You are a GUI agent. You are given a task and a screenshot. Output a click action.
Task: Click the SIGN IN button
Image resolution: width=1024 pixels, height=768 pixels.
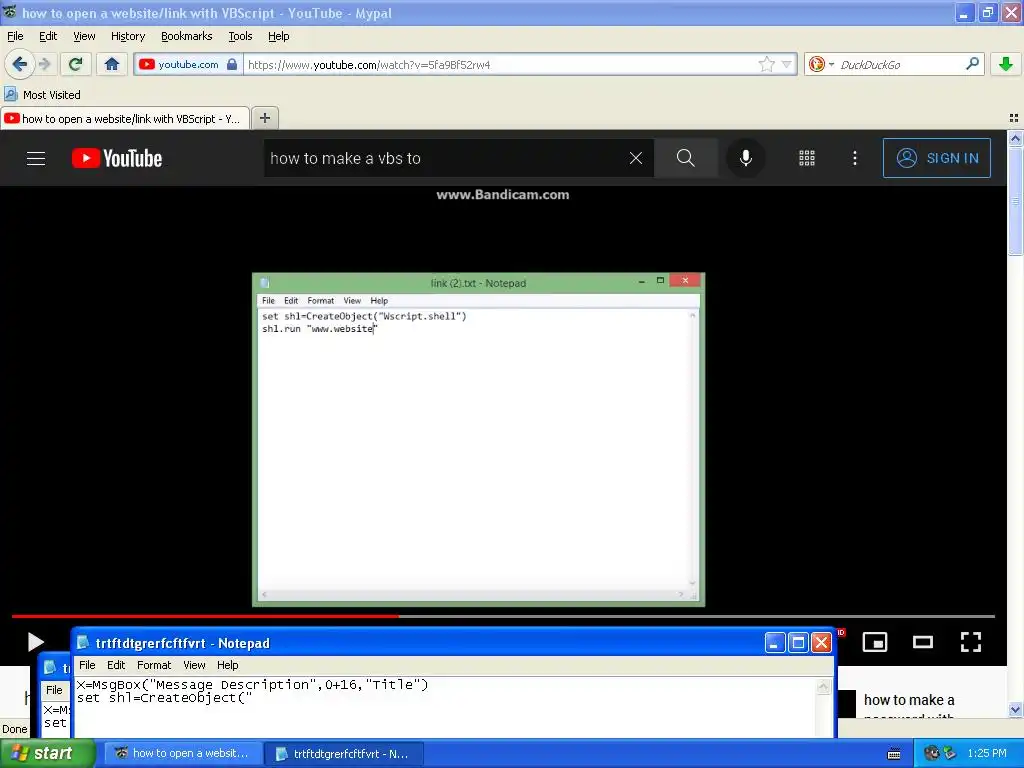pyautogui.click(x=936, y=158)
